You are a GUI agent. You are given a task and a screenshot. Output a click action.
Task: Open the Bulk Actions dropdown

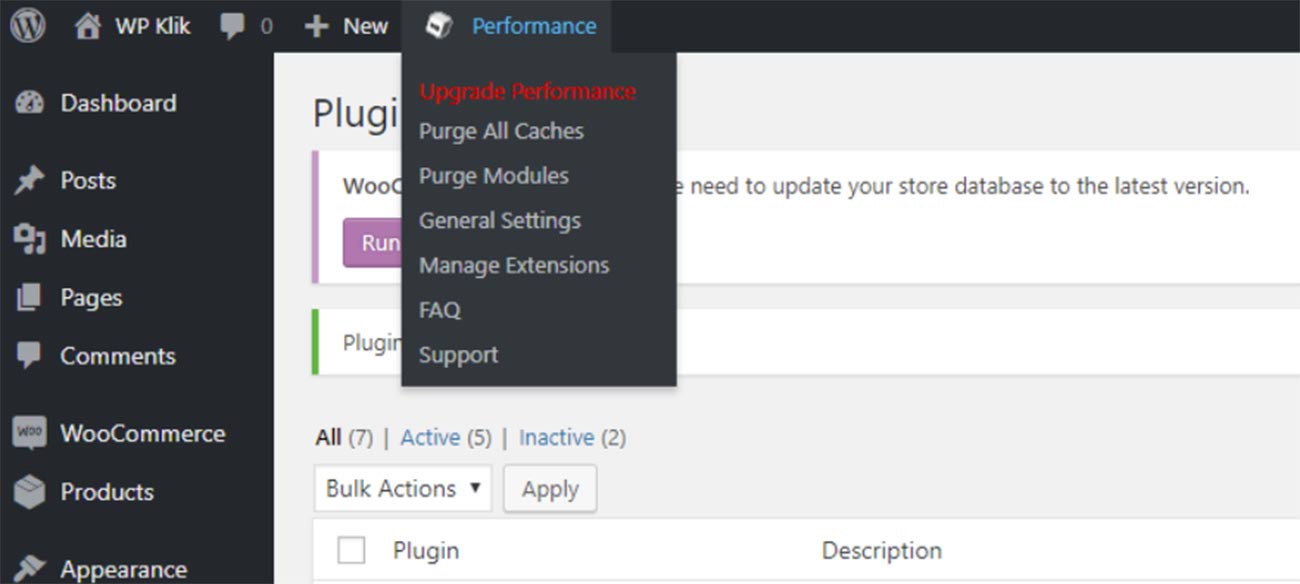402,488
